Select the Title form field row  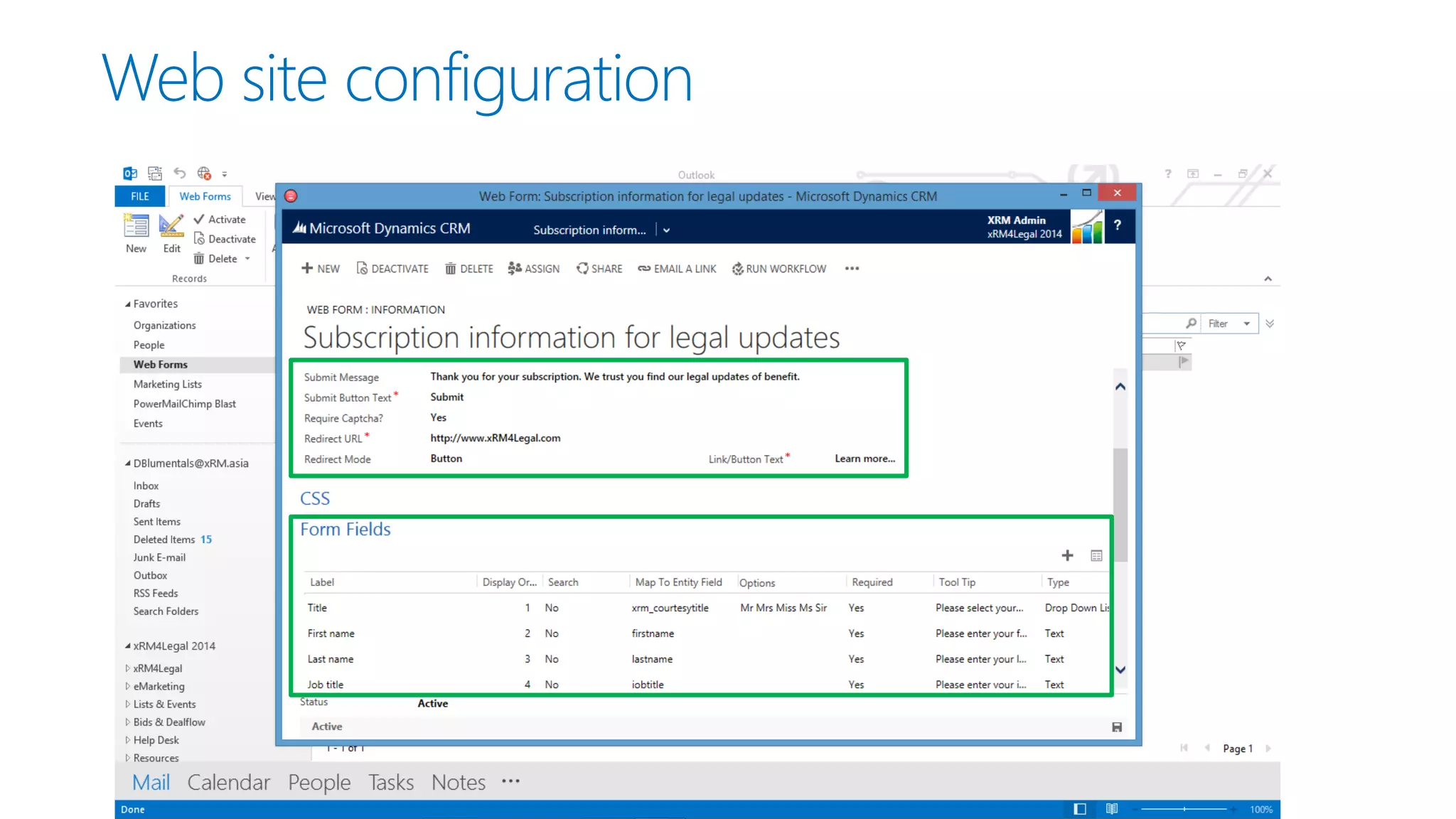[x=707, y=608]
